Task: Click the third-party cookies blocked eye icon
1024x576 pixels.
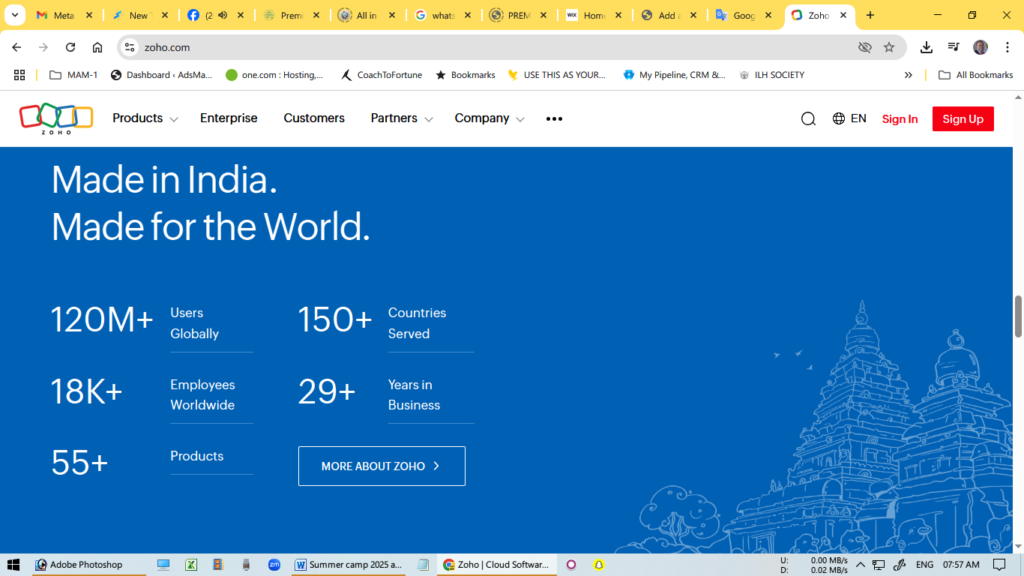Action: (x=865, y=47)
